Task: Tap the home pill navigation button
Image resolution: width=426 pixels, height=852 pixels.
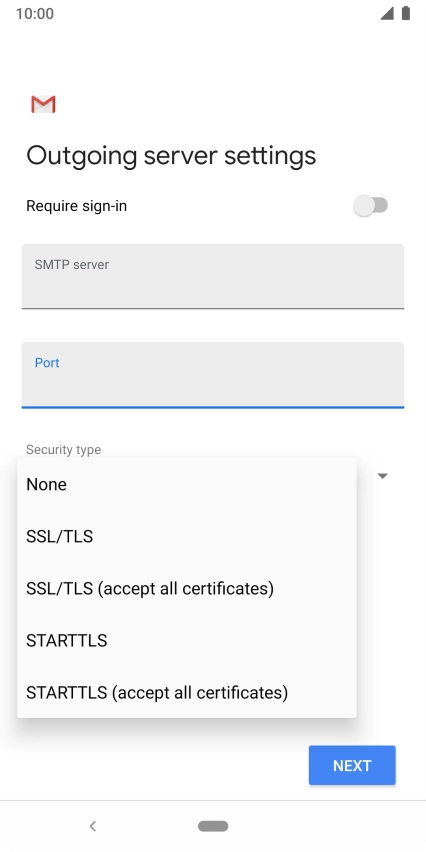Action: click(x=213, y=826)
